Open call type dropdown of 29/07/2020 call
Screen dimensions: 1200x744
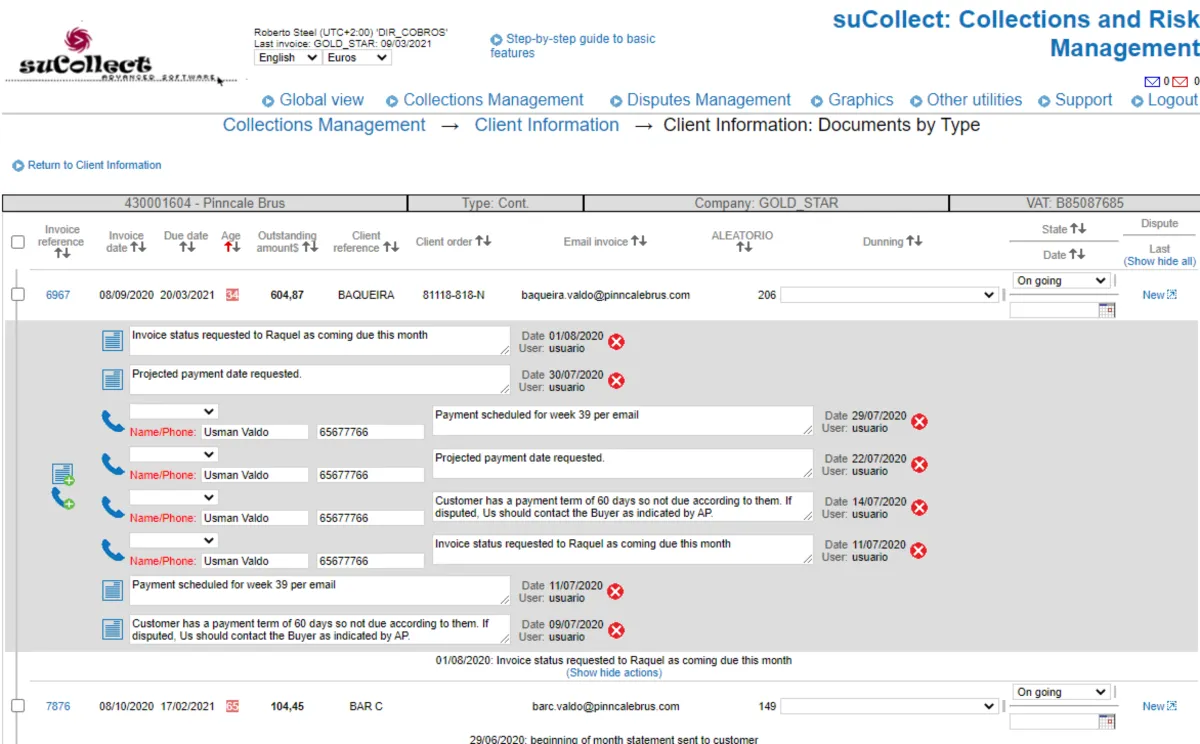(174, 411)
